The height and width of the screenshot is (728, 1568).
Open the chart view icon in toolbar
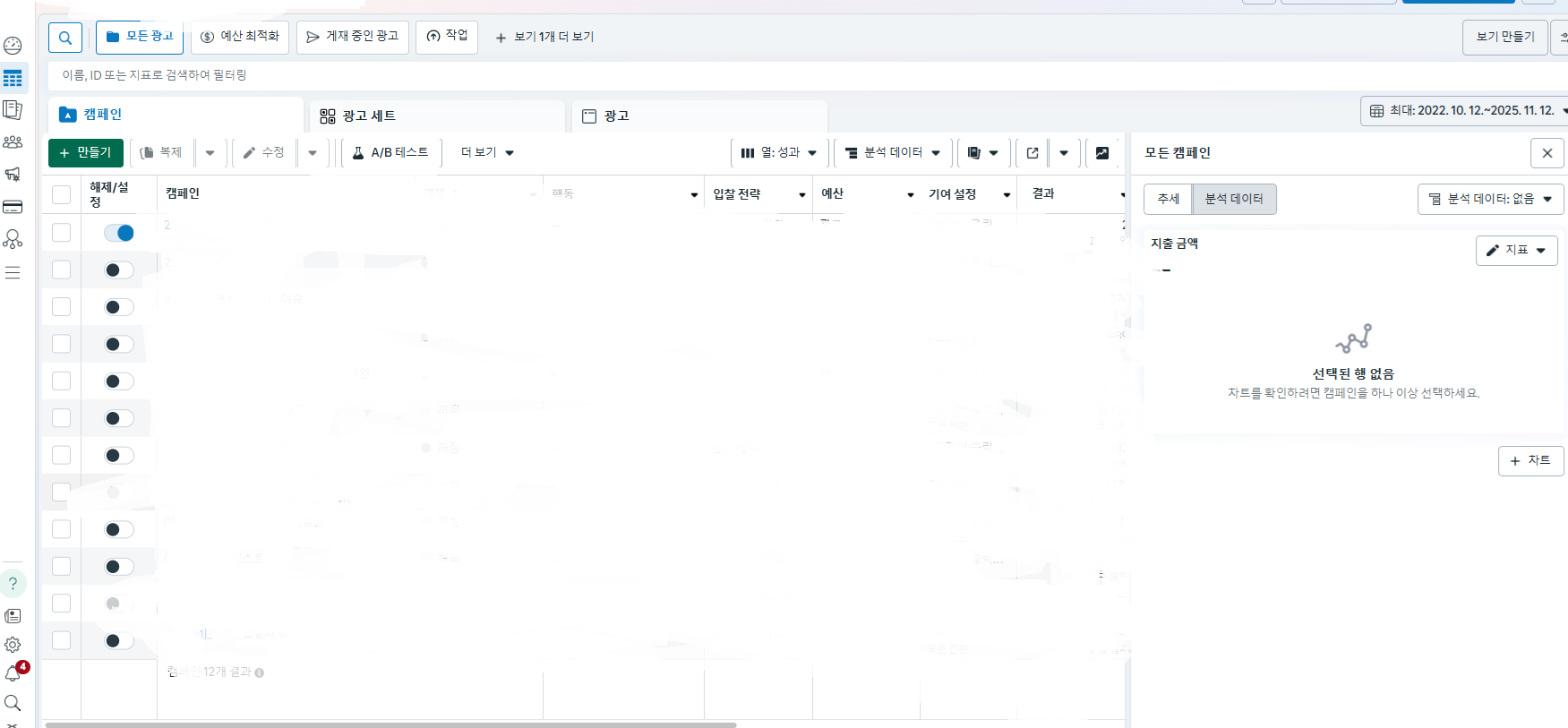(x=1102, y=153)
